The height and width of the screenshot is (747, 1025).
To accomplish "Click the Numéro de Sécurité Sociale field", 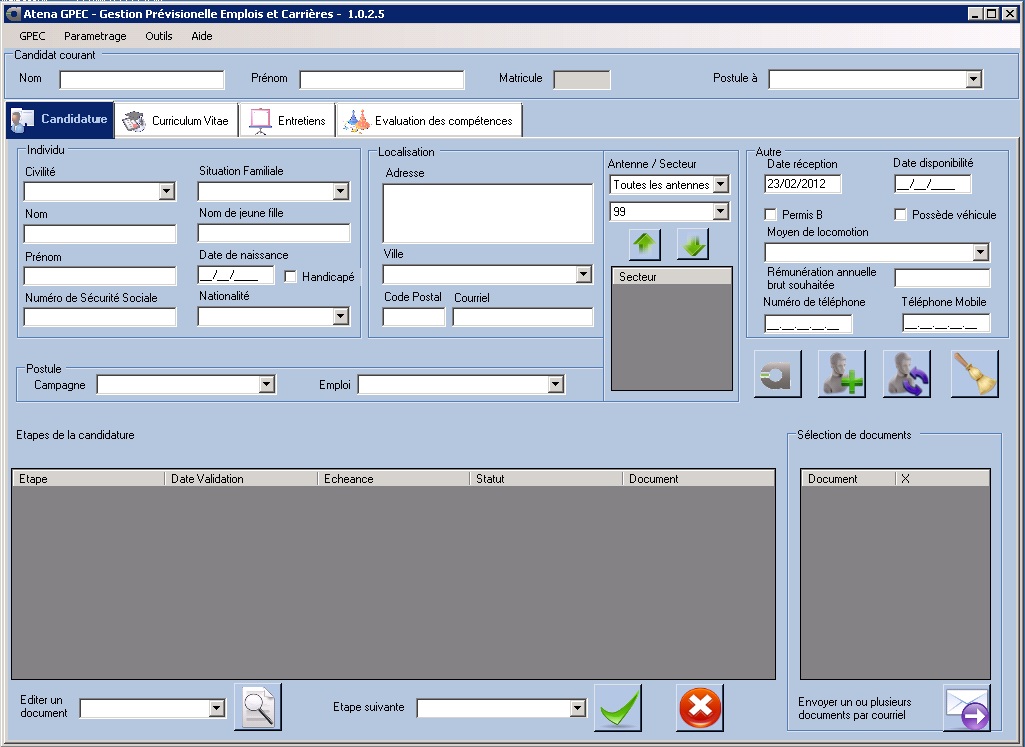I will click(100, 317).
